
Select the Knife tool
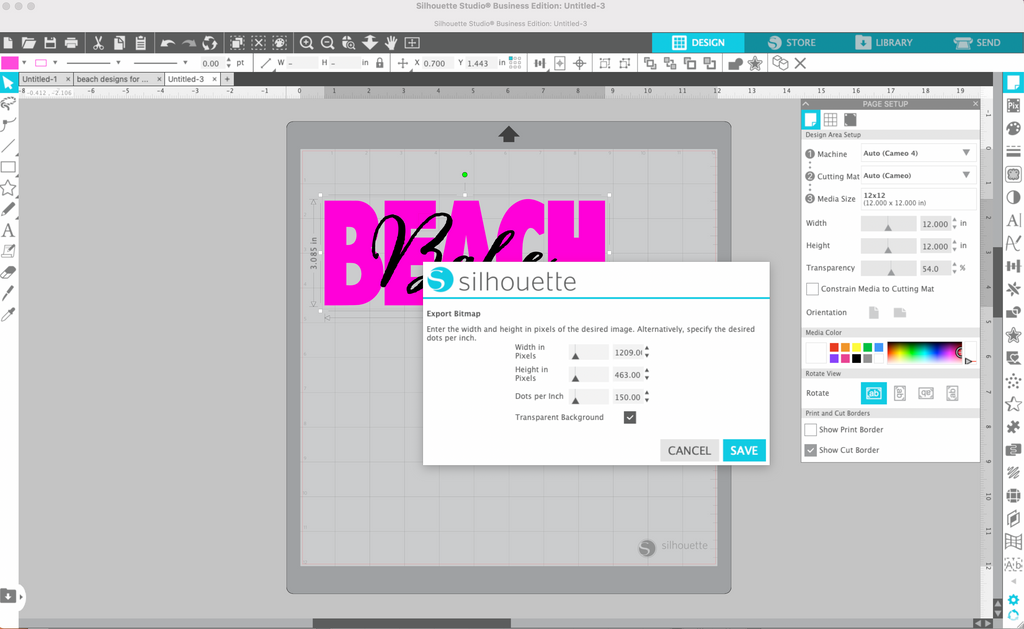point(8,293)
